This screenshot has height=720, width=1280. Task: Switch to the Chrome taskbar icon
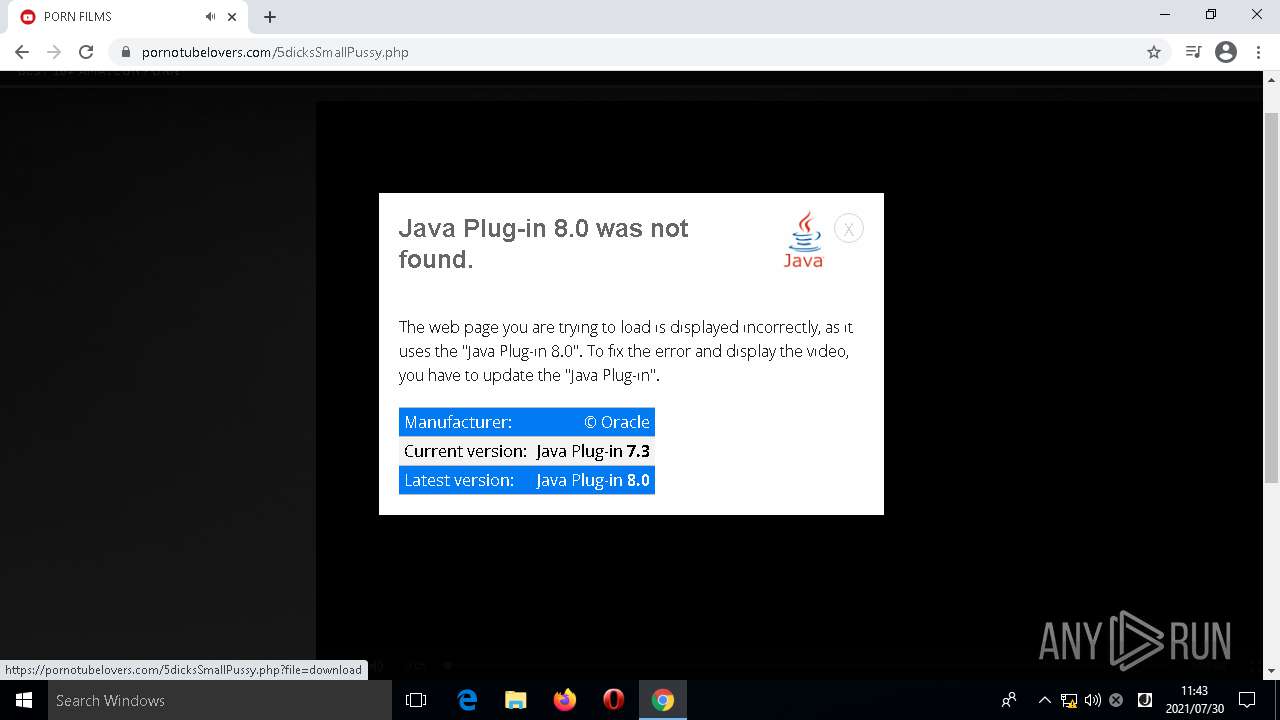(663, 700)
